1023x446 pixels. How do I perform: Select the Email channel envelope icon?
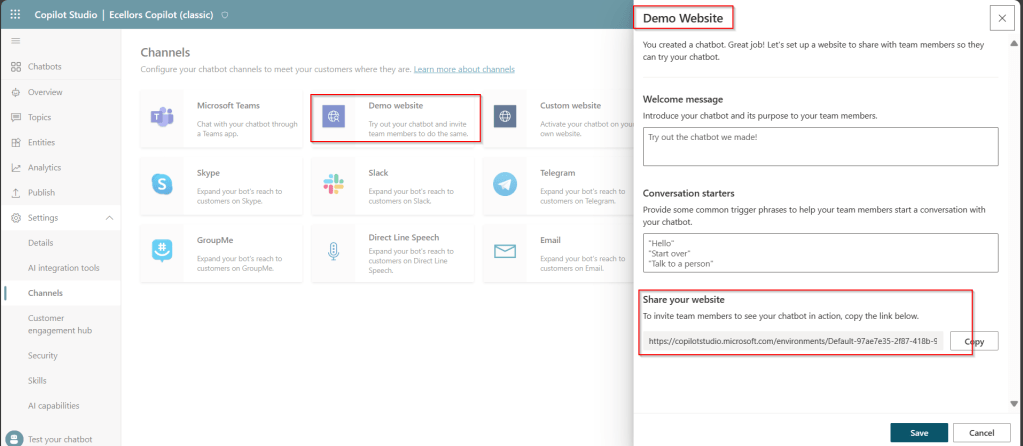coord(505,251)
